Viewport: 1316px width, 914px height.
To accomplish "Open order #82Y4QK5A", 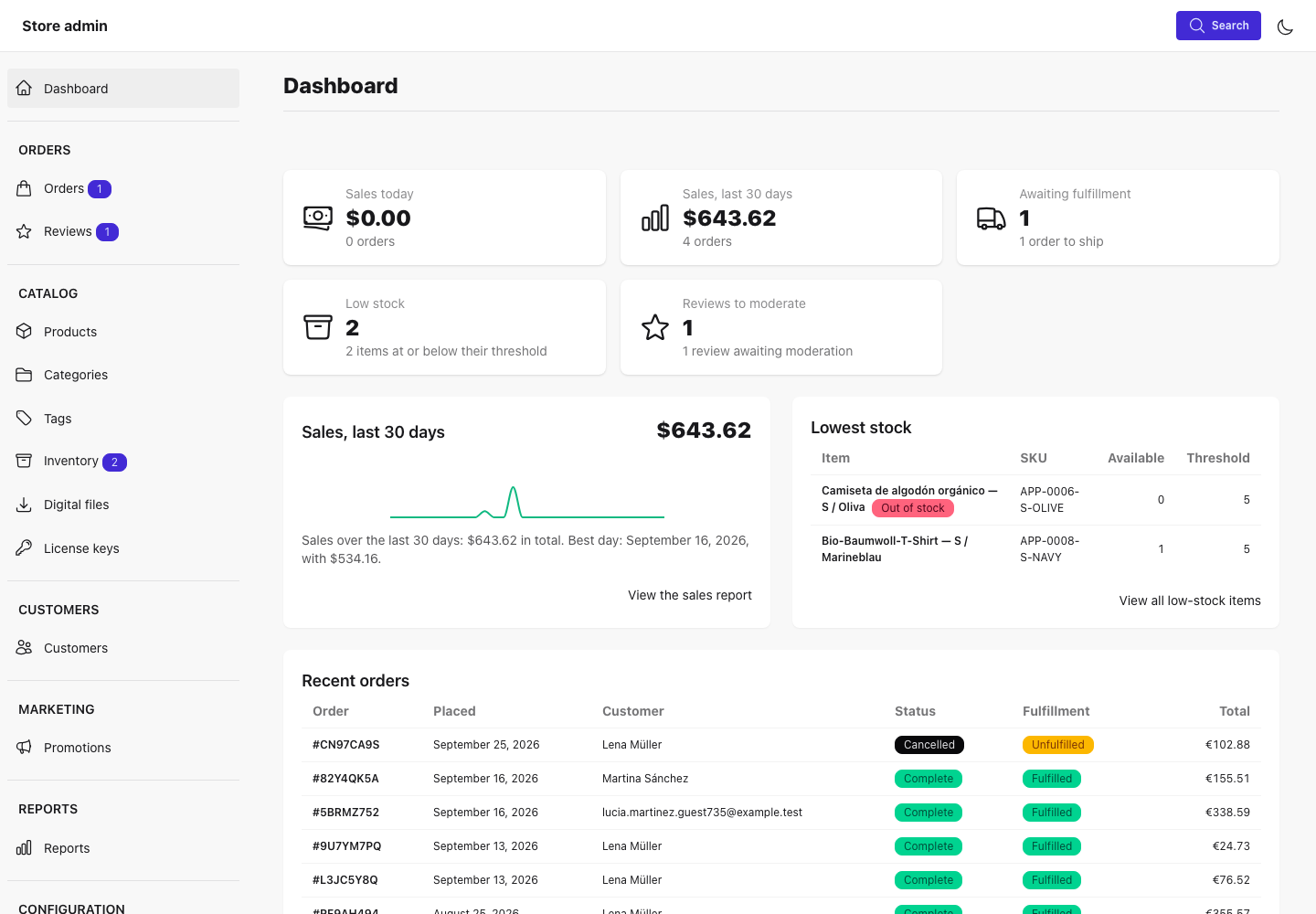I will pyautogui.click(x=345, y=779).
